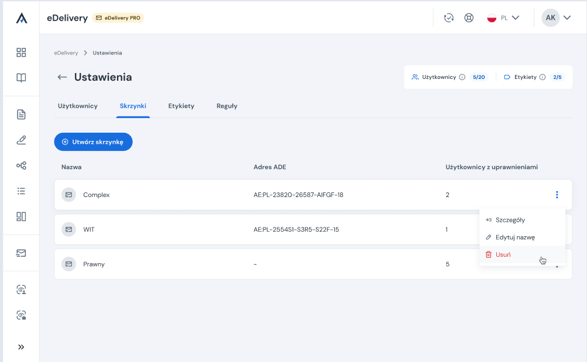Viewport: 587px width, 362px height.
Task: Click the sync status icon in header
Action: (448, 18)
